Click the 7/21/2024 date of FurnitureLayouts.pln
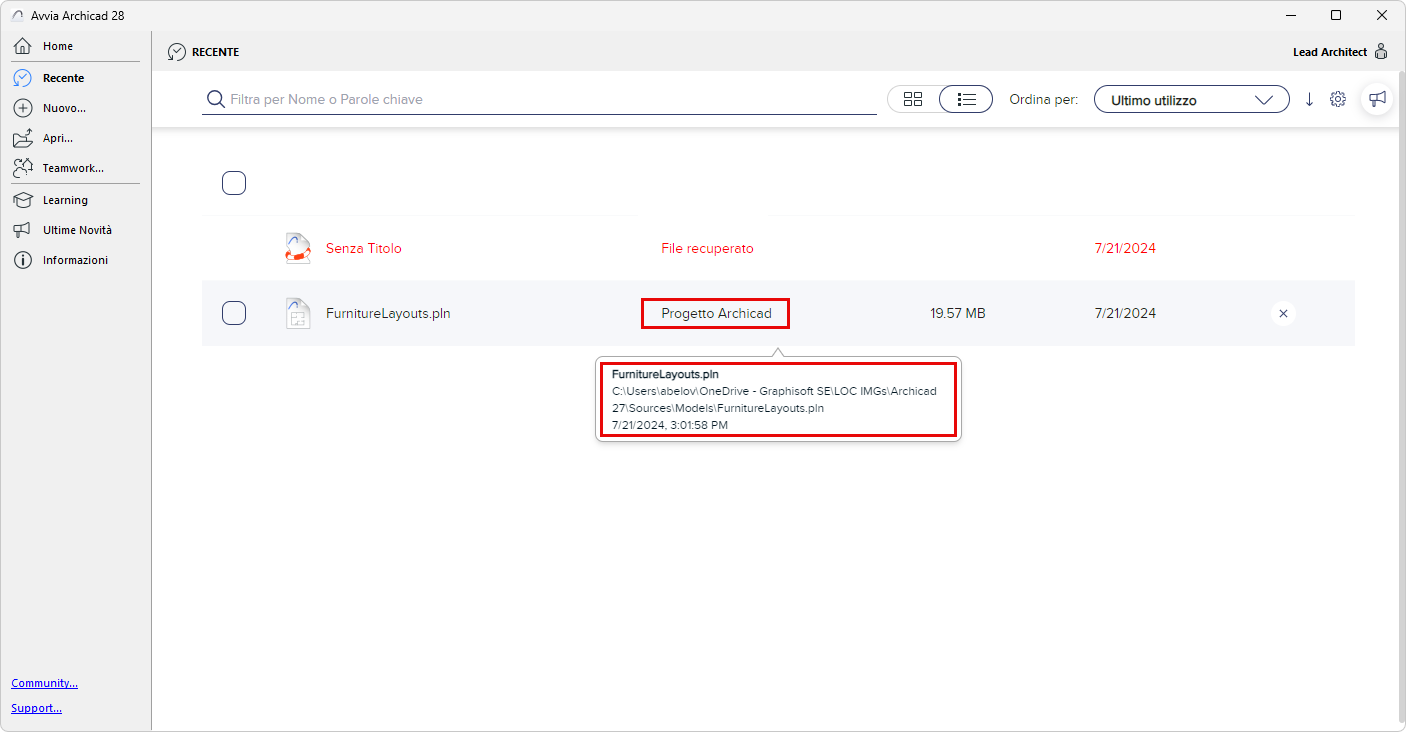1406x732 pixels. [x=1125, y=313]
